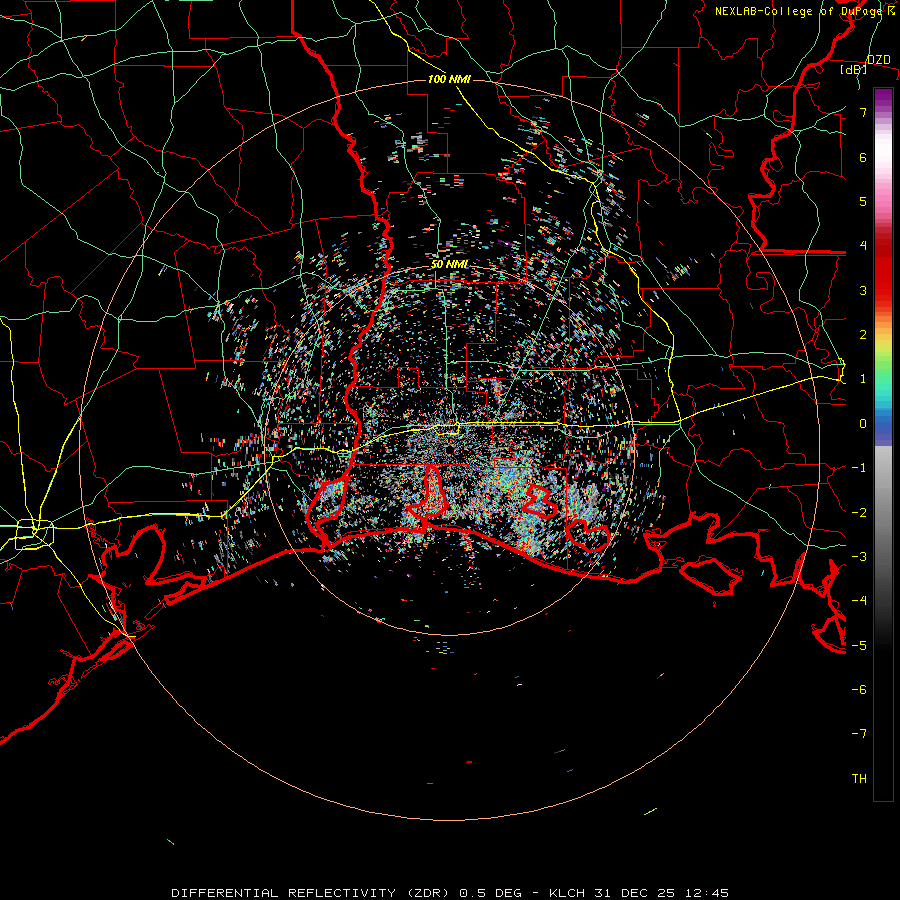This screenshot has height=900, width=900.
Task: Click the 0.5 DEG elevation text in the caption
Action: tap(490, 893)
